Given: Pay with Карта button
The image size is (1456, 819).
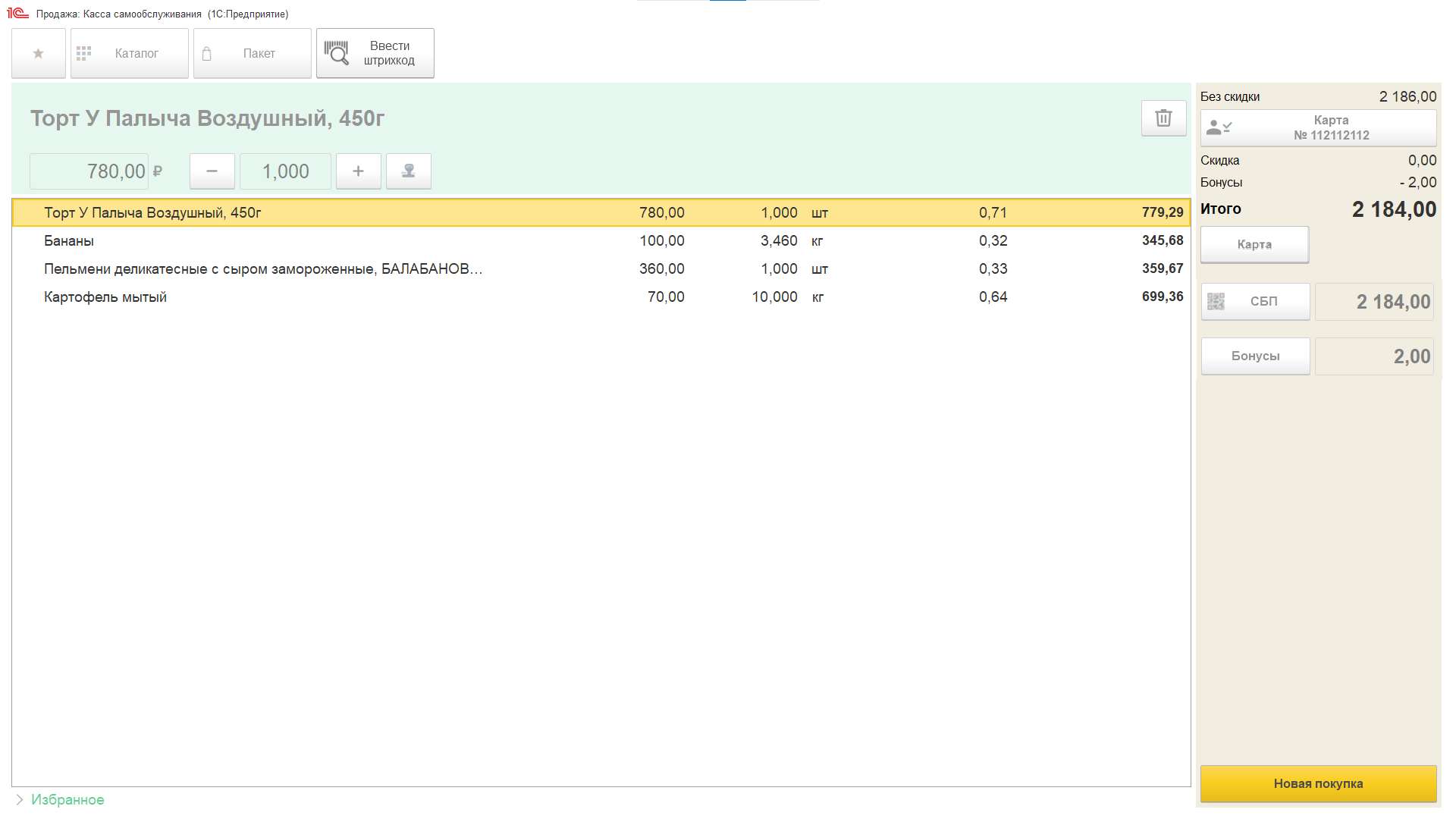Looking at the screenshot, I should click(x=1254, y=245).
